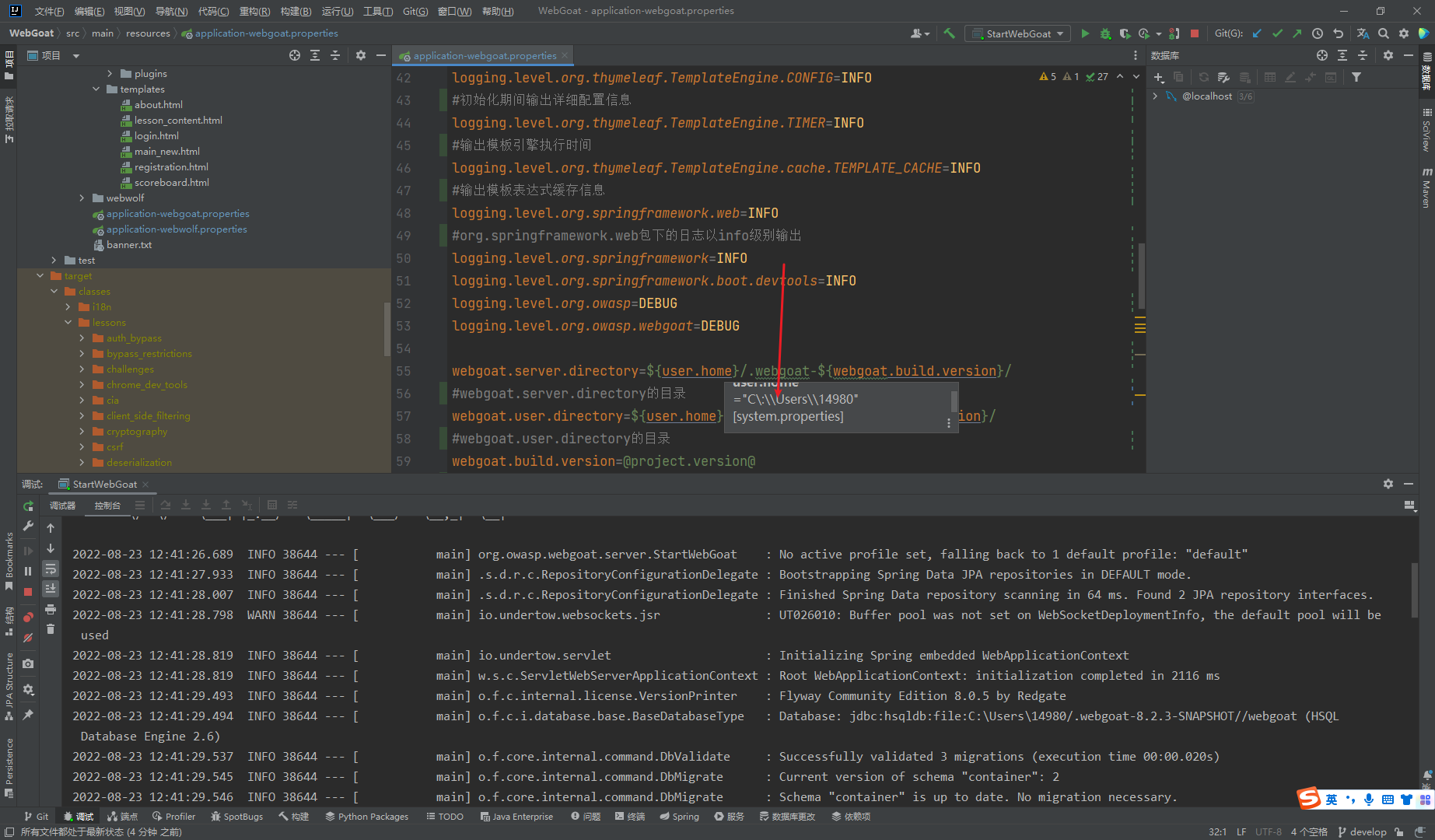Expand the auth_bypass folder
The image size is (1435, 840).
click(82, 338)
